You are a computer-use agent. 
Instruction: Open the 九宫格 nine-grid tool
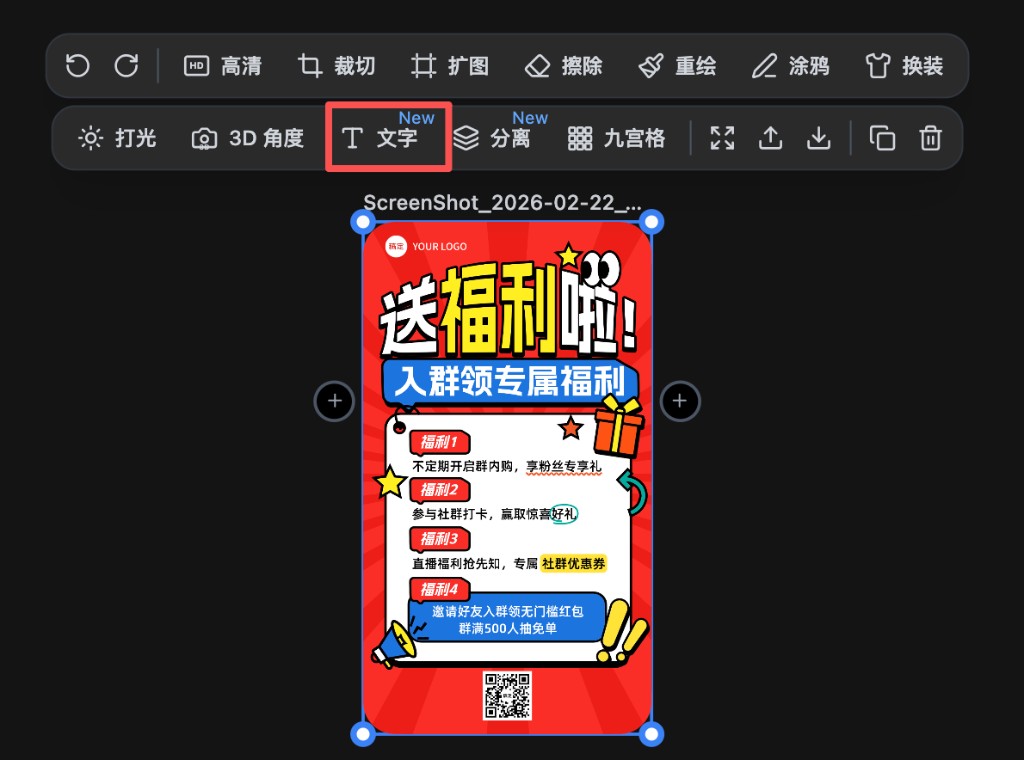(x=617, y=140)
